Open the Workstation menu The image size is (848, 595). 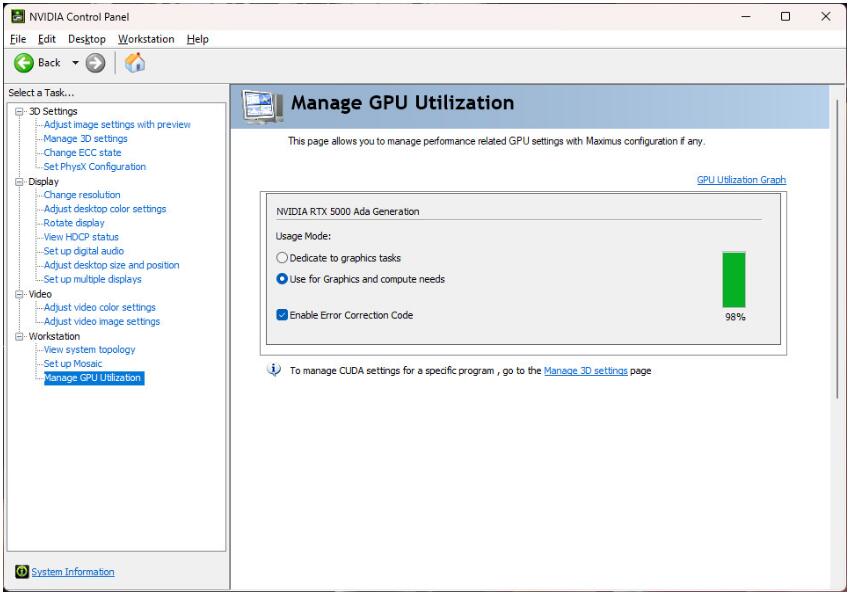click(x=146, y=39)
